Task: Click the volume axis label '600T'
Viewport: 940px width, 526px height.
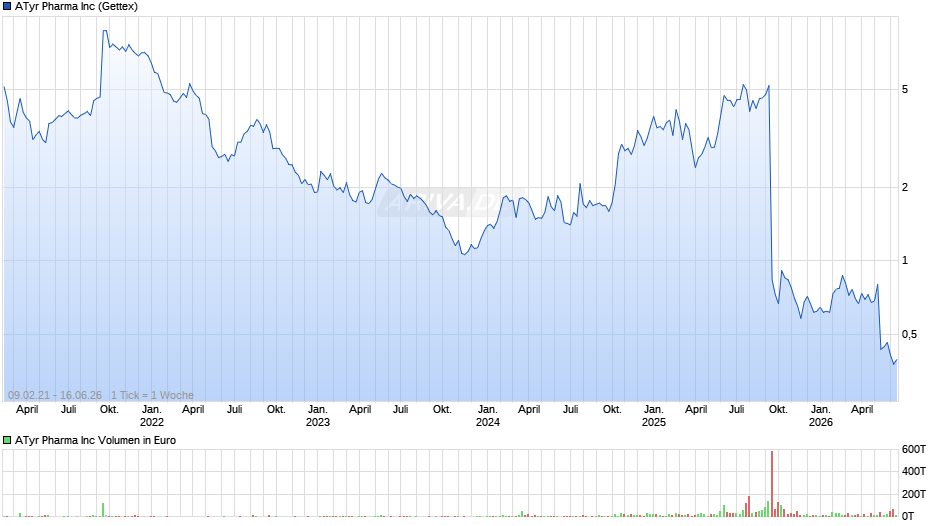Action: pos(914,449)
